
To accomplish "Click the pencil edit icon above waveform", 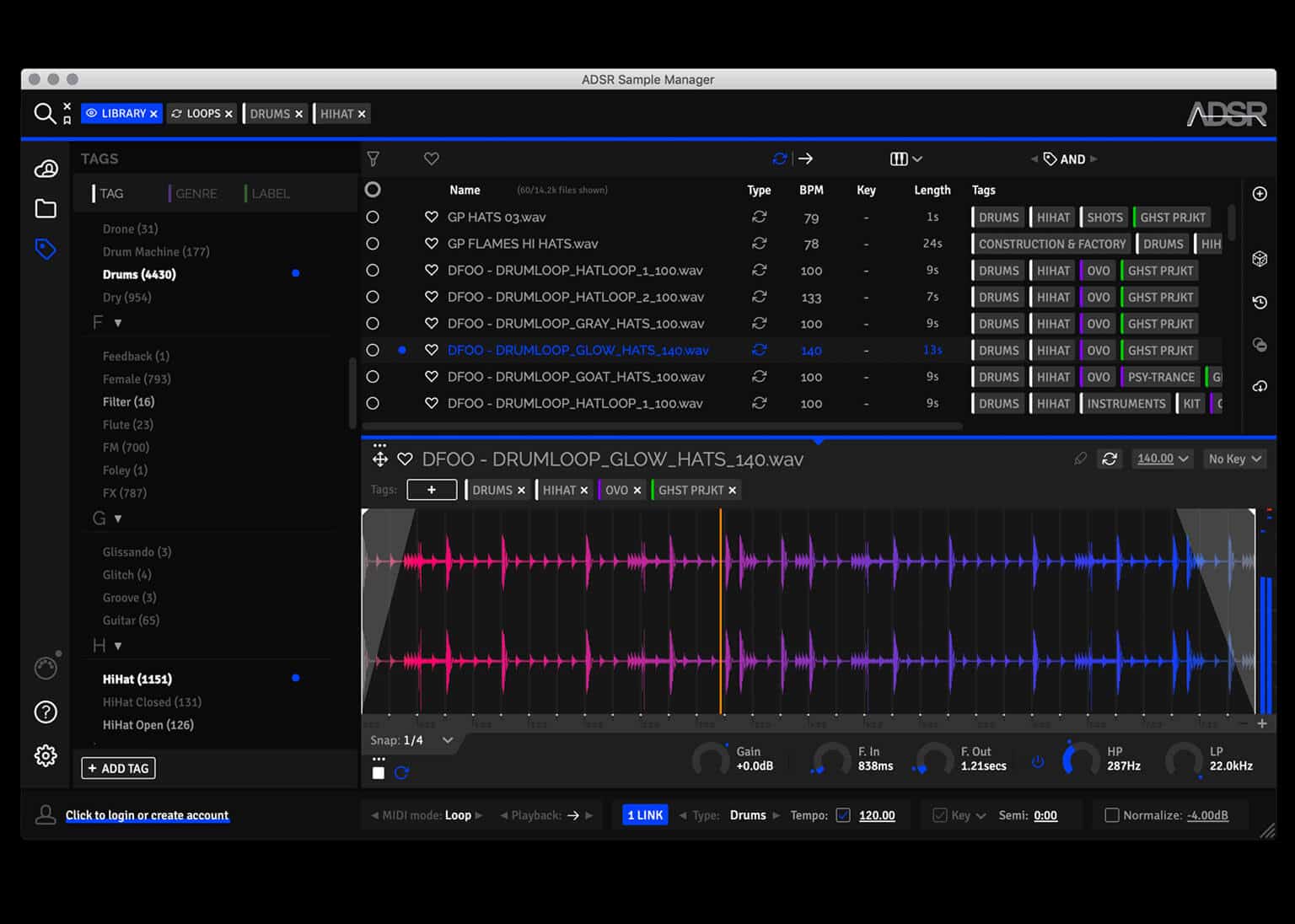I will pos(1080,459).
